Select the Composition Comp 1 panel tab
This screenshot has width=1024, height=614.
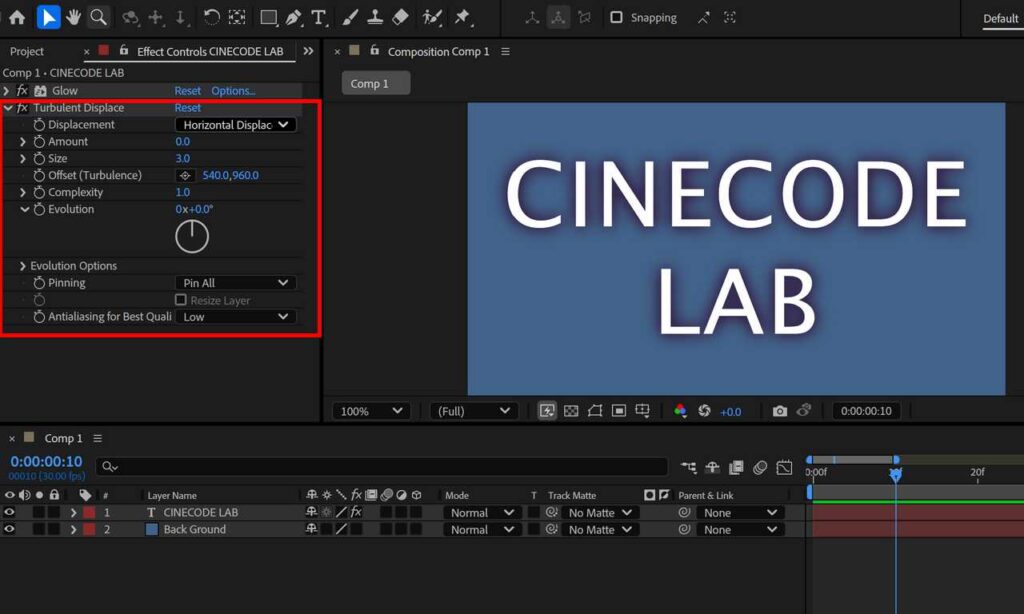[438, 51]
